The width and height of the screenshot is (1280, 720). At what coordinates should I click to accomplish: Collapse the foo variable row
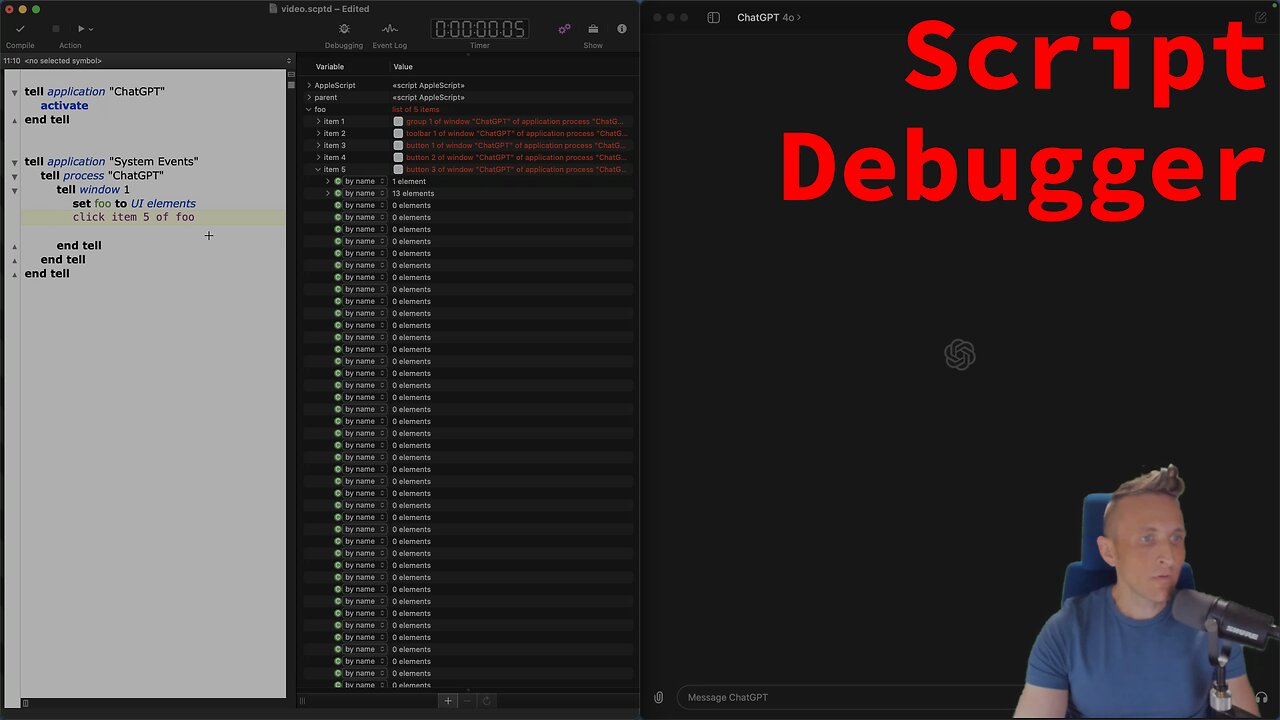coord(309,109)
